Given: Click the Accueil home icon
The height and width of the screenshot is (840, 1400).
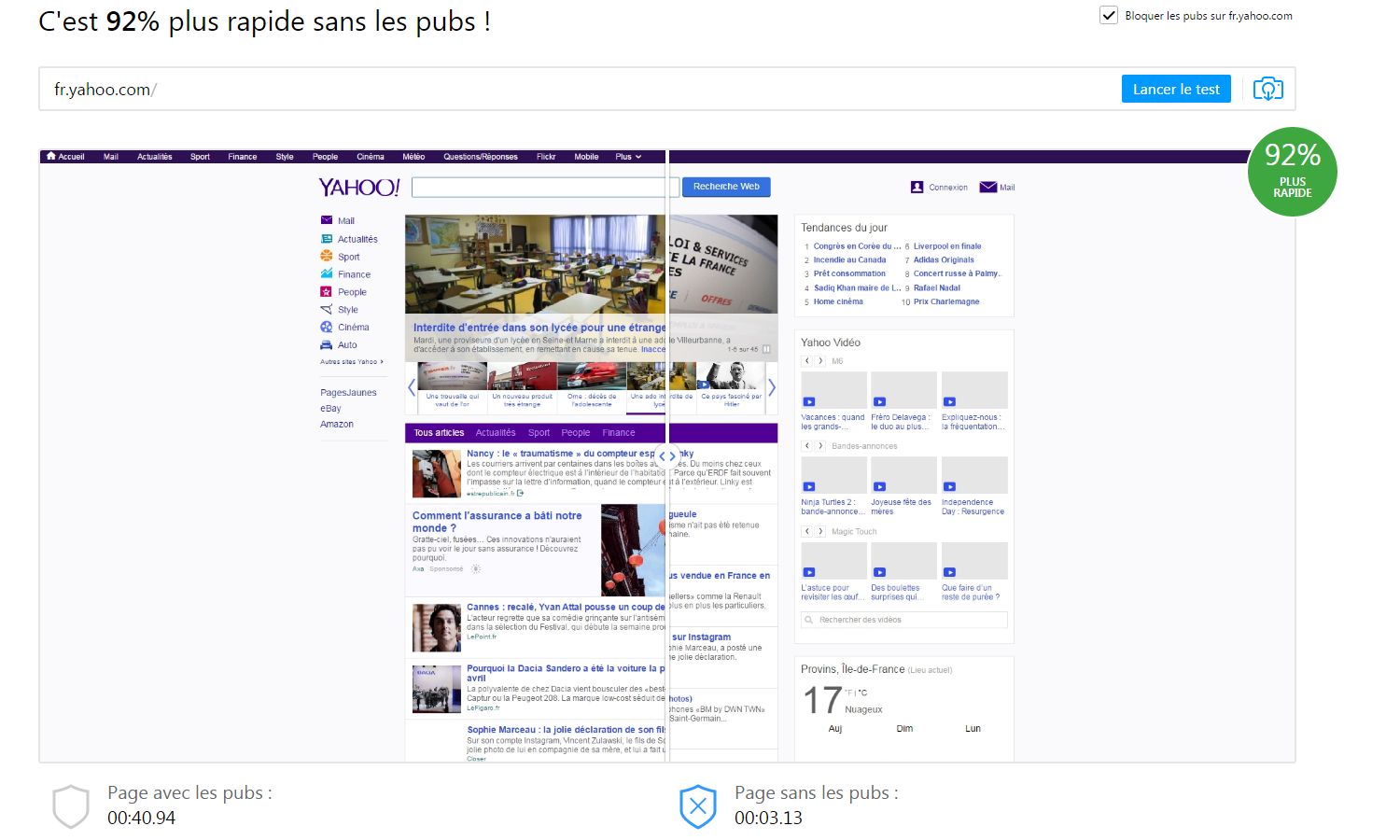Looking at the screenshot, I should point(51,157).
